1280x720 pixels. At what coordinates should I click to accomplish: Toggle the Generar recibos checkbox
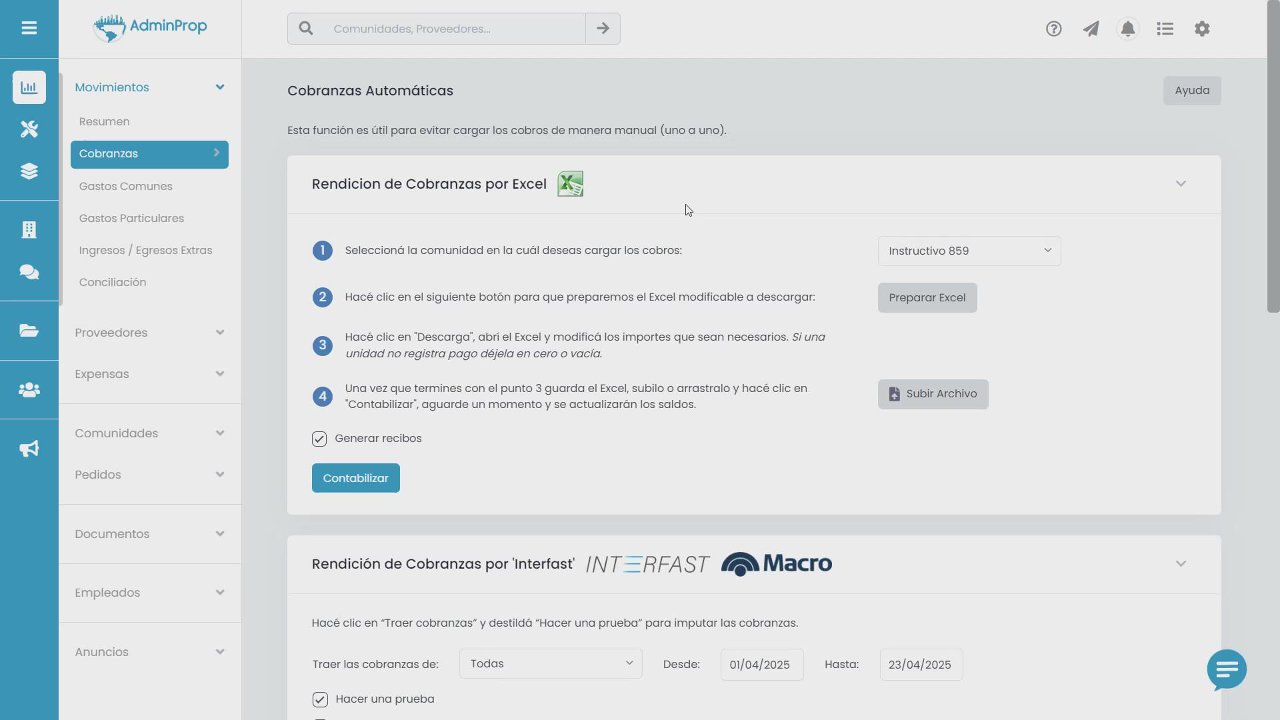319,439
